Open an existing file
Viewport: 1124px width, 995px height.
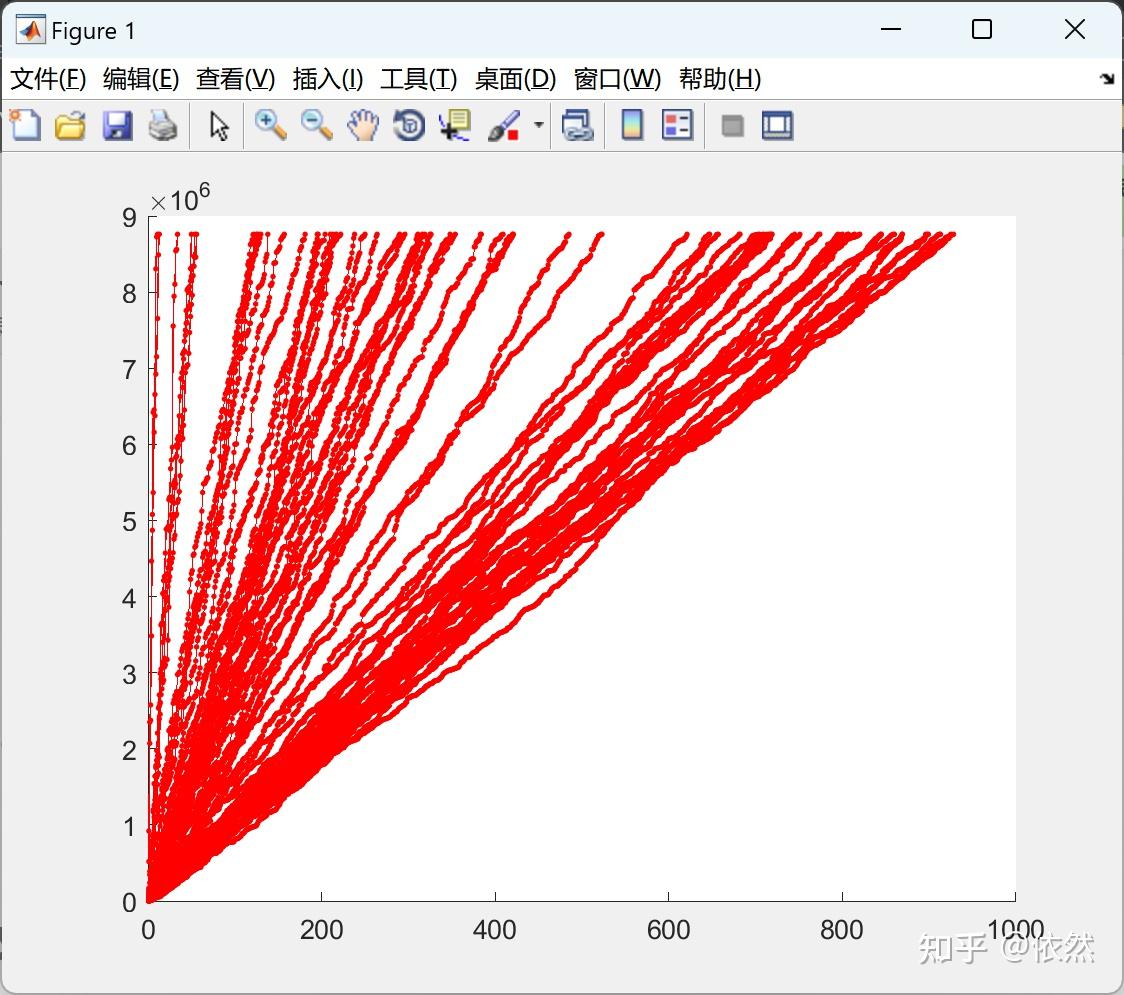click(70, 125)
